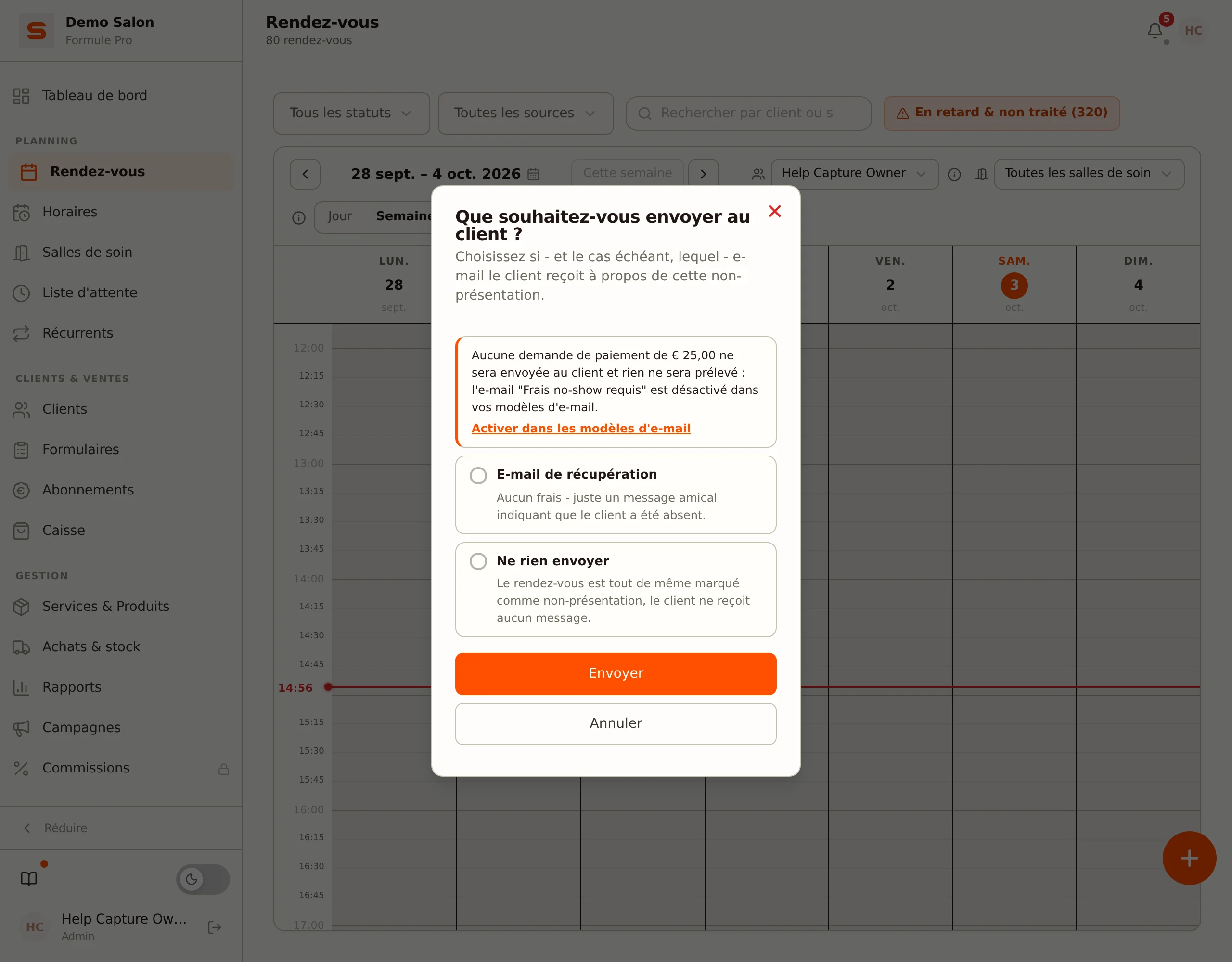
Task: Expand the Toutes les sources dropdown
Action: tap(525, 114)
